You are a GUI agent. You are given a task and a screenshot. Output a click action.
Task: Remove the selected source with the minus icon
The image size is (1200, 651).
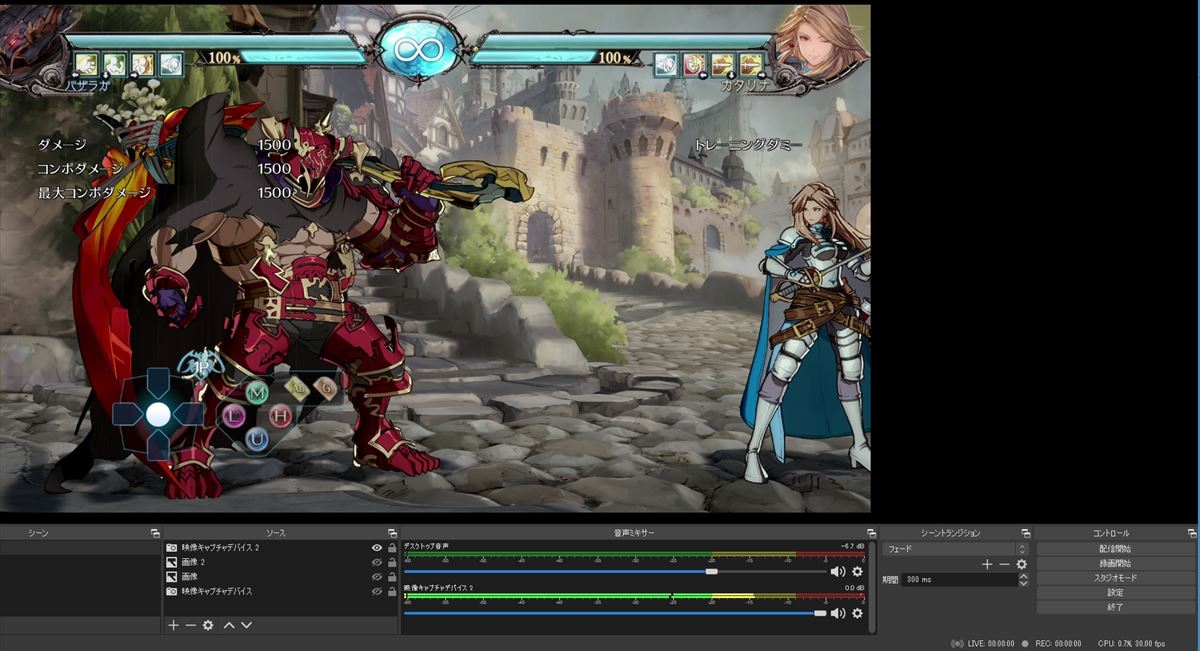coord(190,625)
